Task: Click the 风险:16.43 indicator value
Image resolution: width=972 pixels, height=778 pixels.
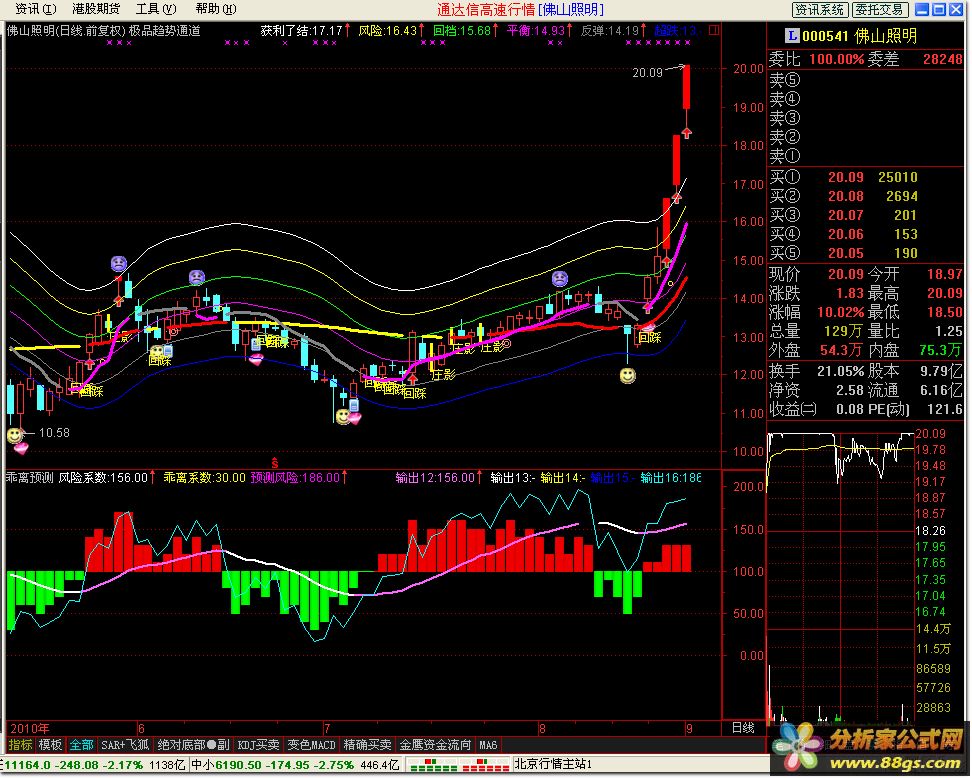Action: point(391,30)
